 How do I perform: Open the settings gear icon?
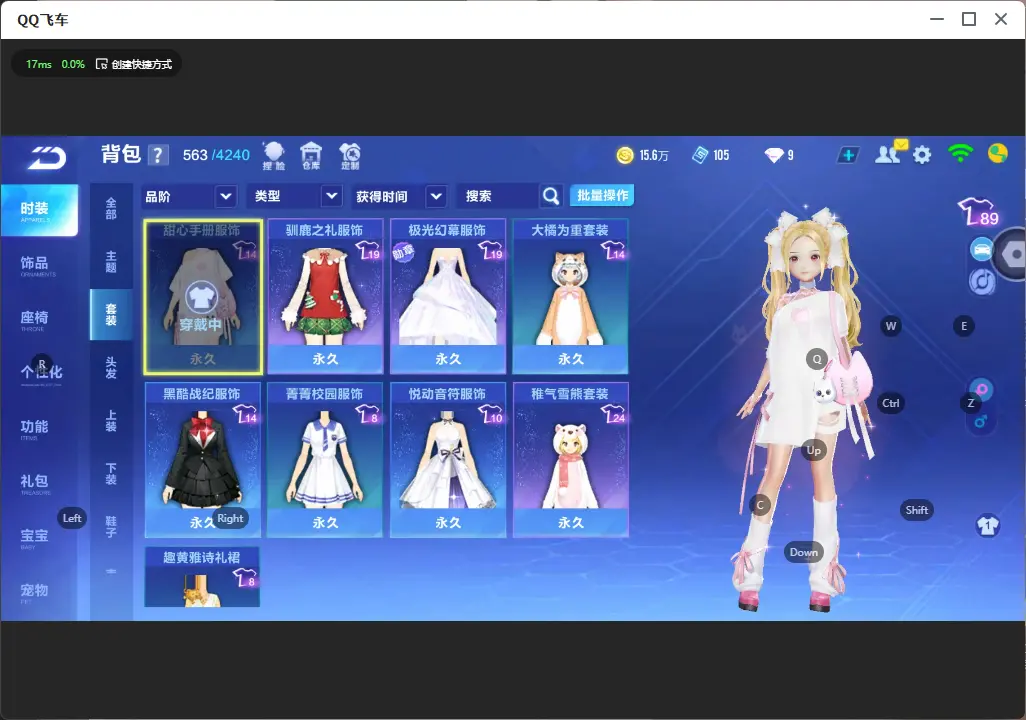point(922,155)
